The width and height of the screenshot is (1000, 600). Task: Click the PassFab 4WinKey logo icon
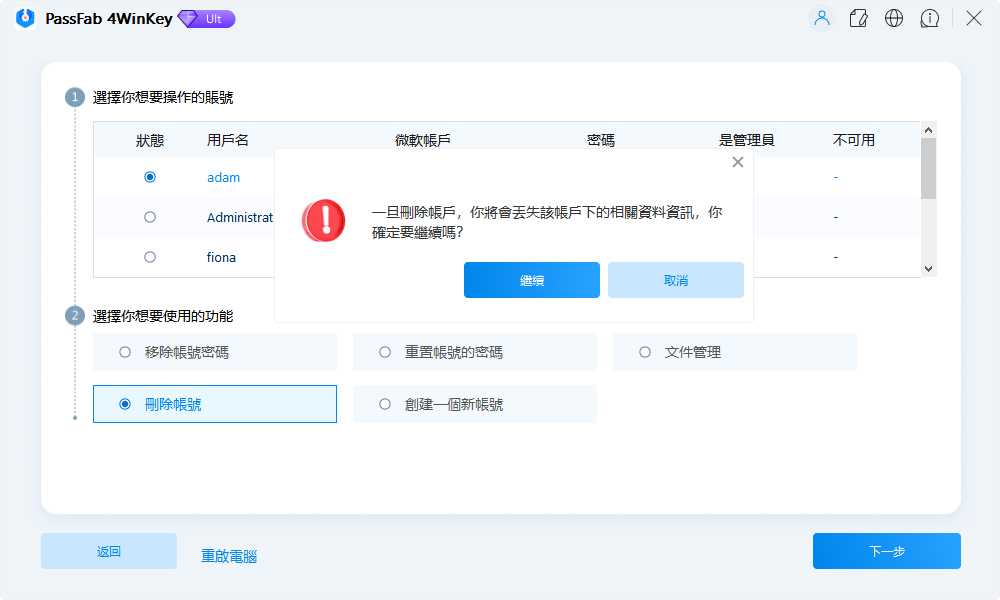(24, 17)
